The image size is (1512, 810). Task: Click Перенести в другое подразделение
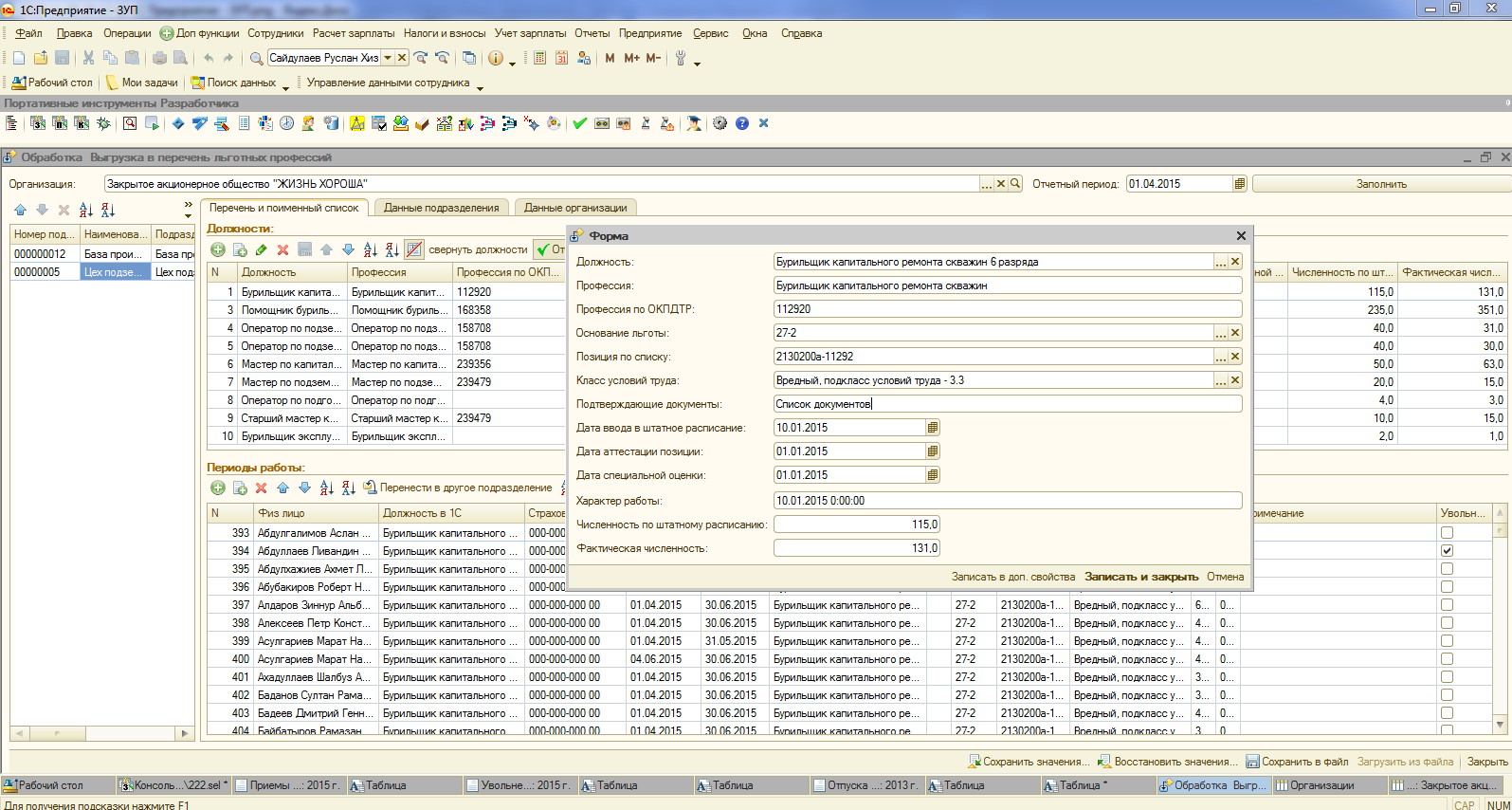point(459,488)
